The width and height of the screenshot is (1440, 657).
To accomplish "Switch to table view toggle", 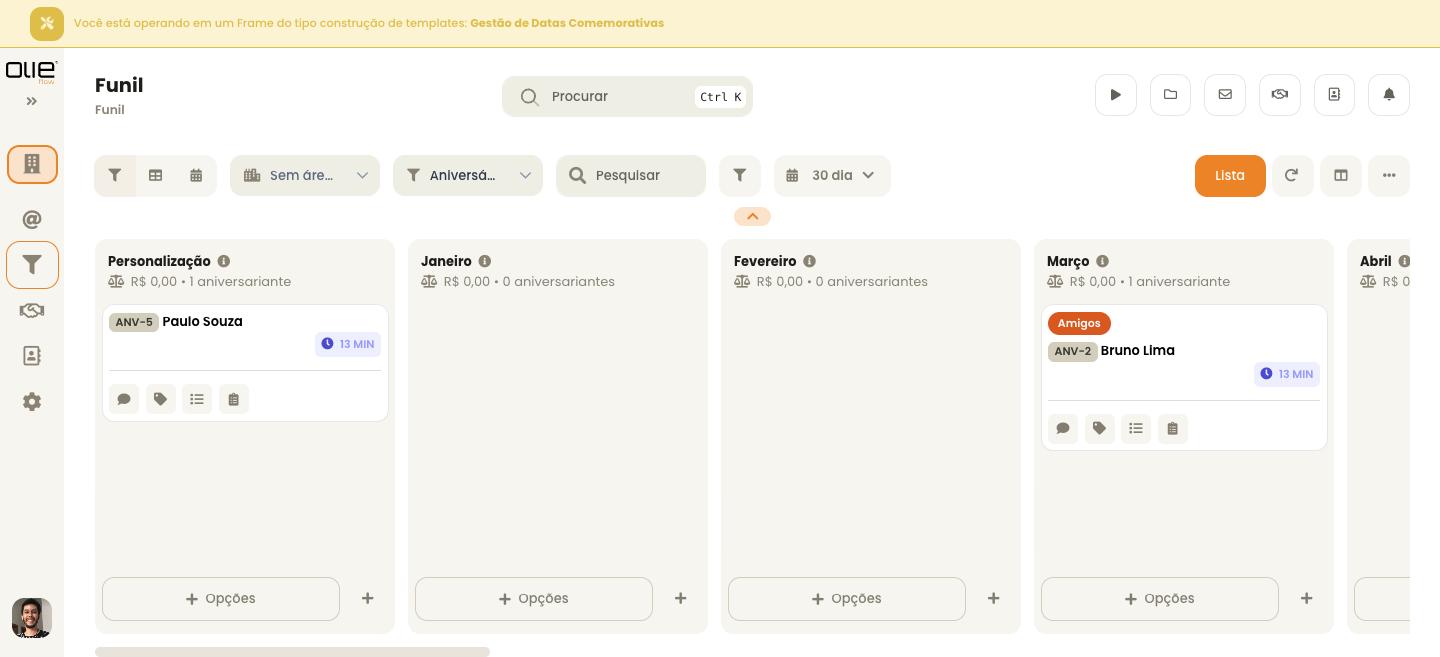I will (x=156, y=175).
